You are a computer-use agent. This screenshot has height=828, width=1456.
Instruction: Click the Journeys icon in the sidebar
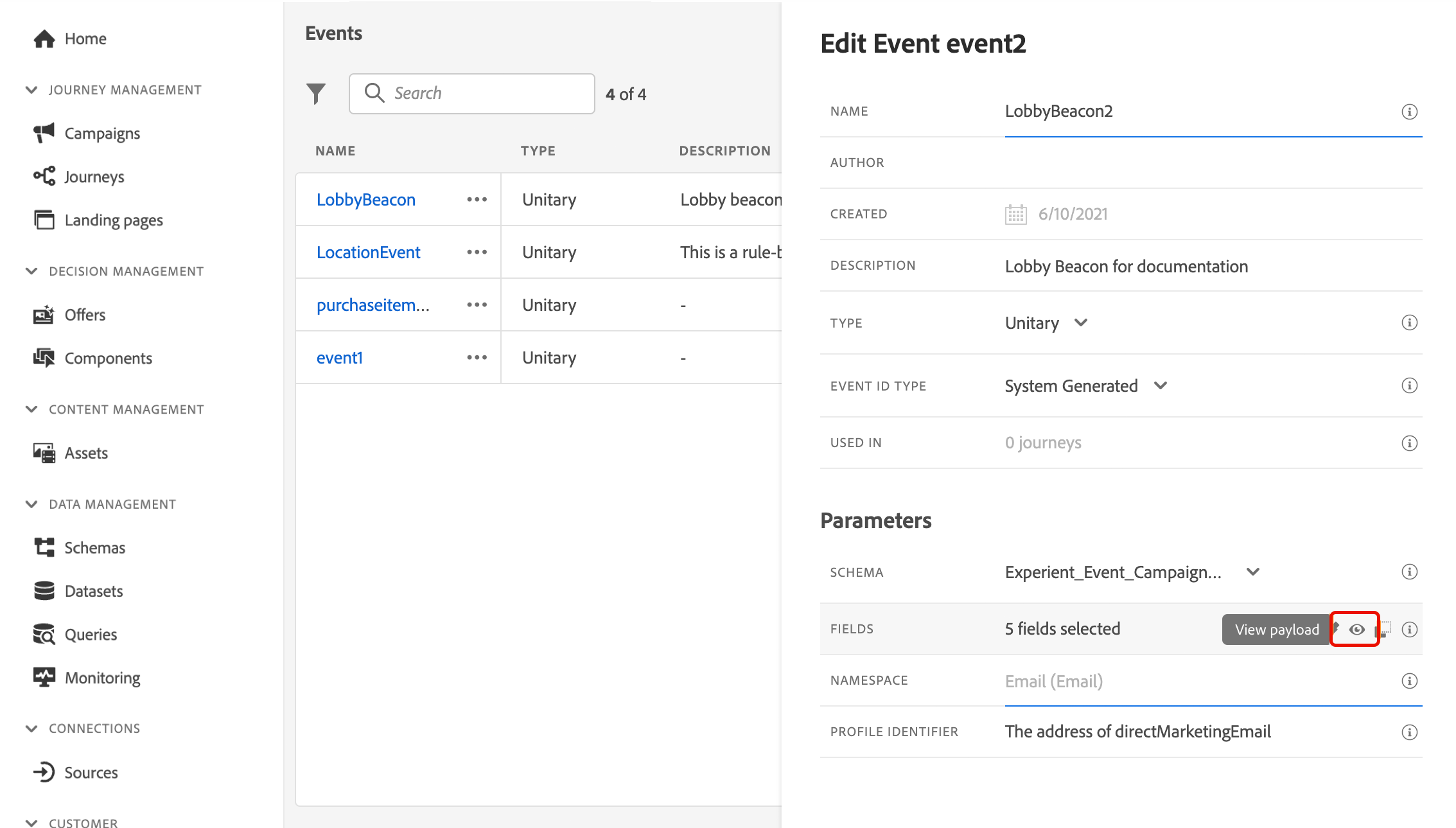pos(44,176)
